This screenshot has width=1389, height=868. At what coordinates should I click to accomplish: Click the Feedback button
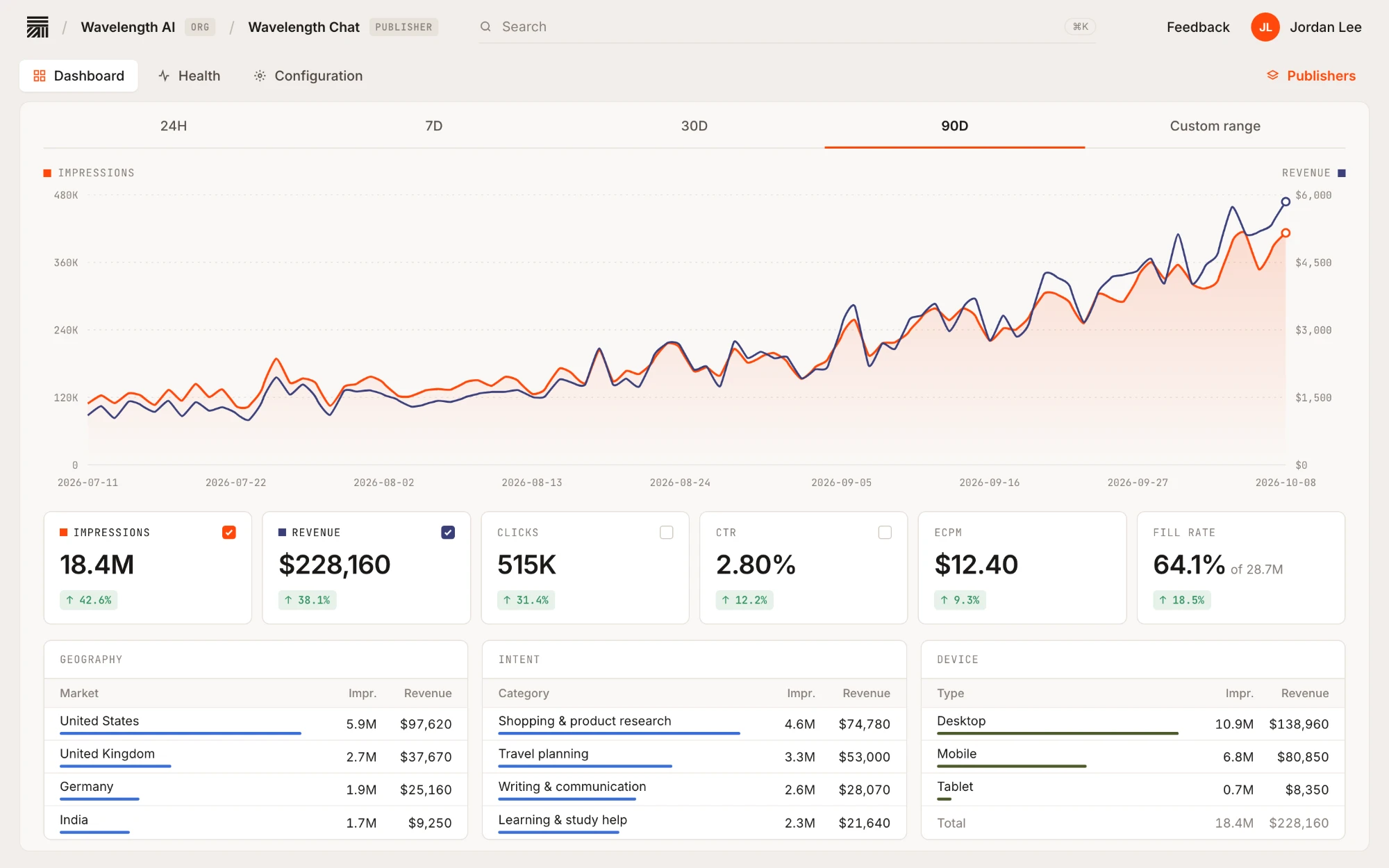1198,27
